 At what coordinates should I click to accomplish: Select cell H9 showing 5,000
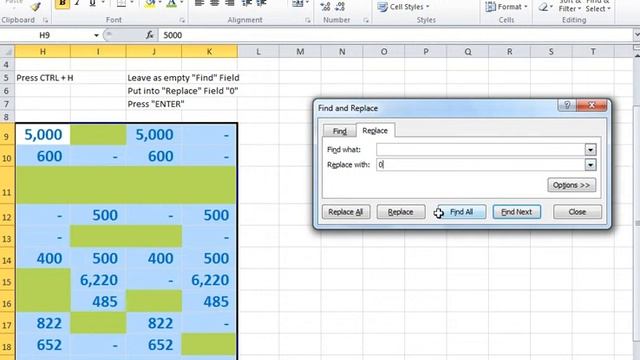[42, 134]
